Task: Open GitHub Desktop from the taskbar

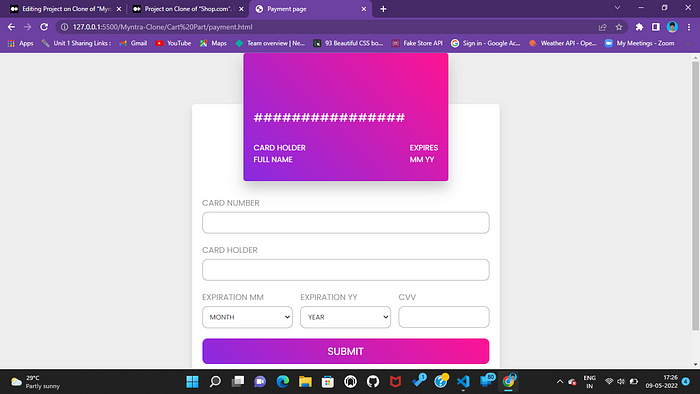Action: tap(373, 382)
